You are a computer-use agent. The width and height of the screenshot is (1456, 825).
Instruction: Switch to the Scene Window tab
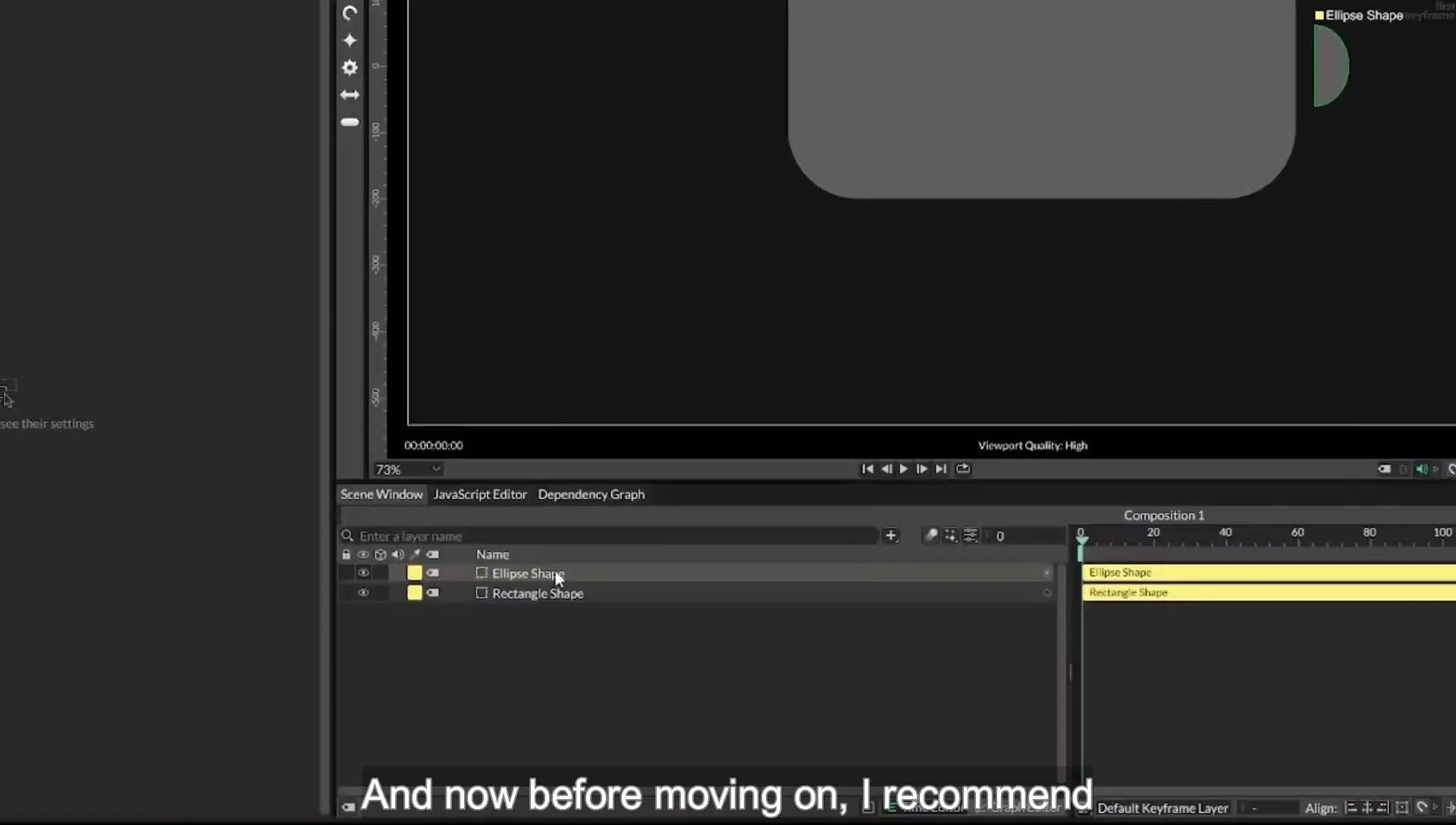381,494
